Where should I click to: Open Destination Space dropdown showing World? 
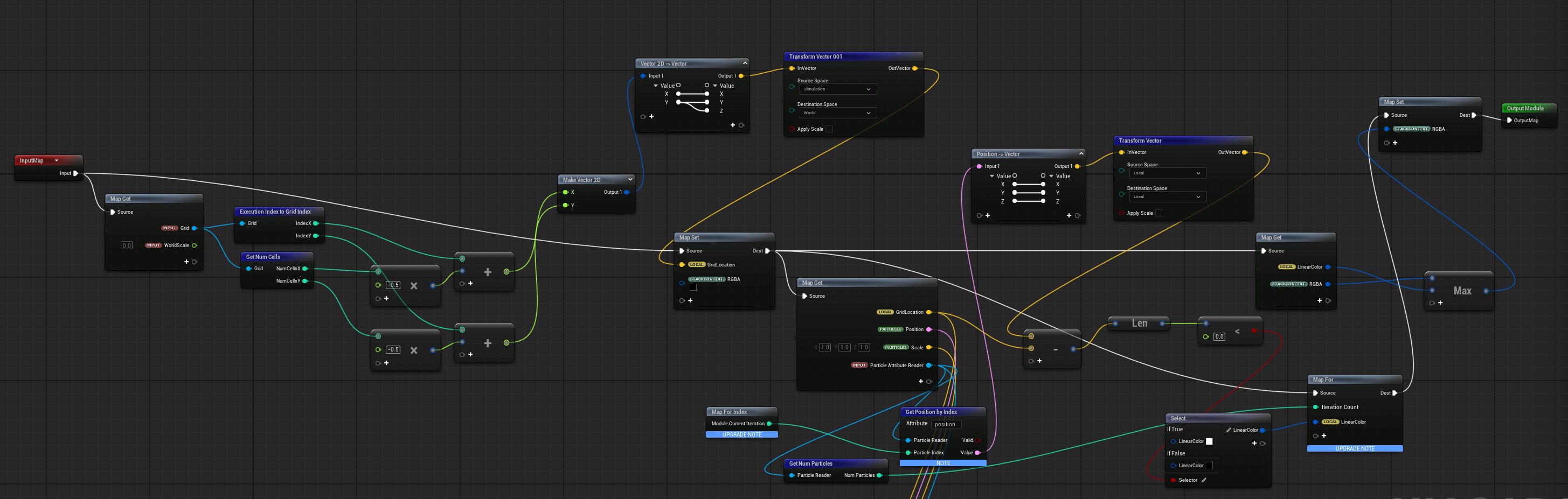[837, 113]
